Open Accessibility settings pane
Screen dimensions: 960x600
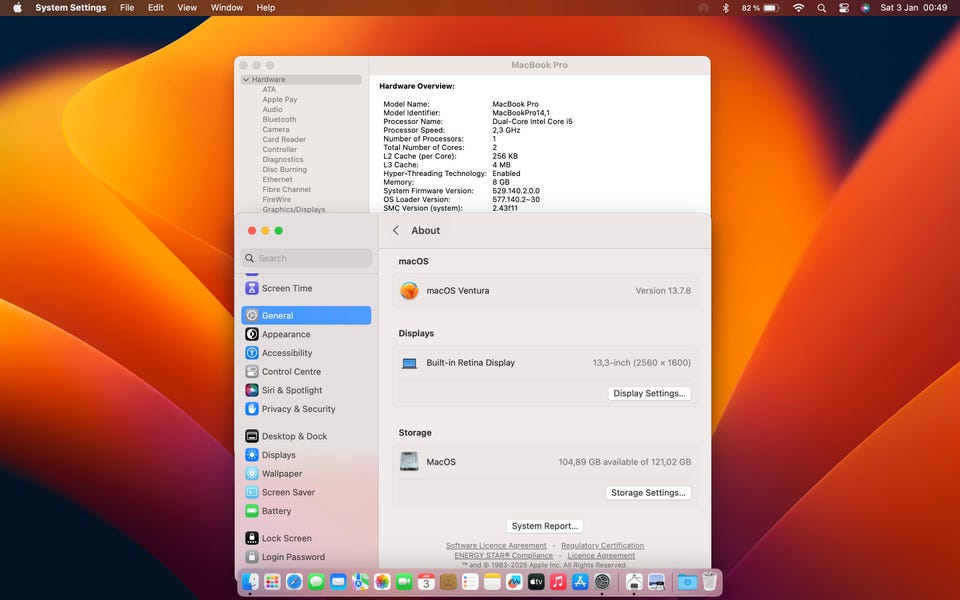287,353
